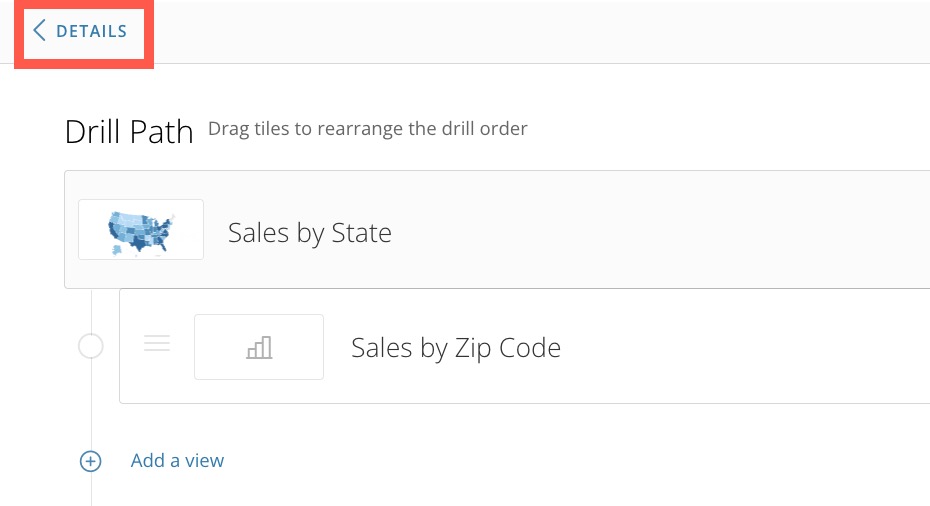Select the Sales by Zip Code tile row

point(524,346)
